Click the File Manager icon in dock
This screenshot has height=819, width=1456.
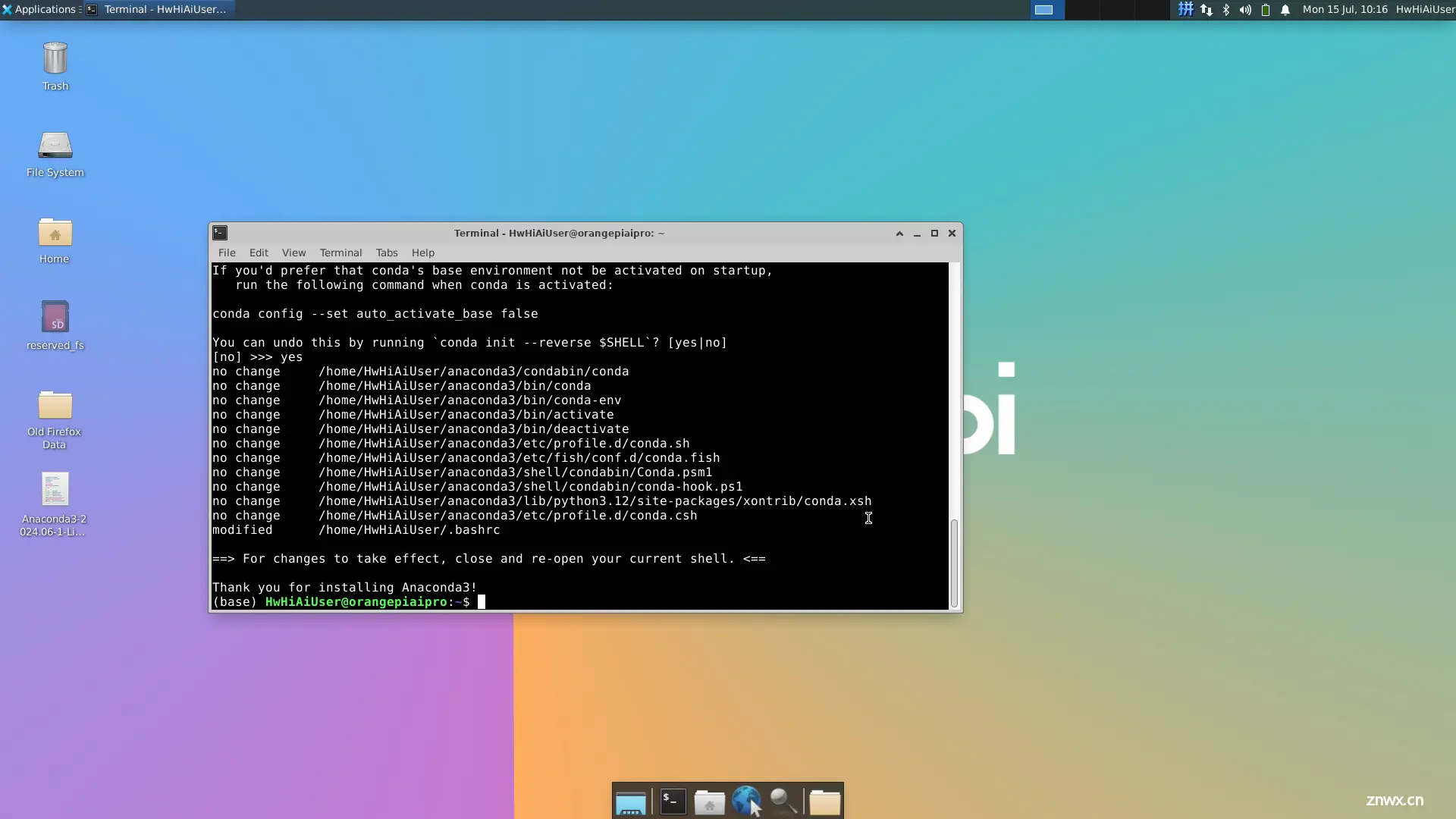[x=710, y=801]
